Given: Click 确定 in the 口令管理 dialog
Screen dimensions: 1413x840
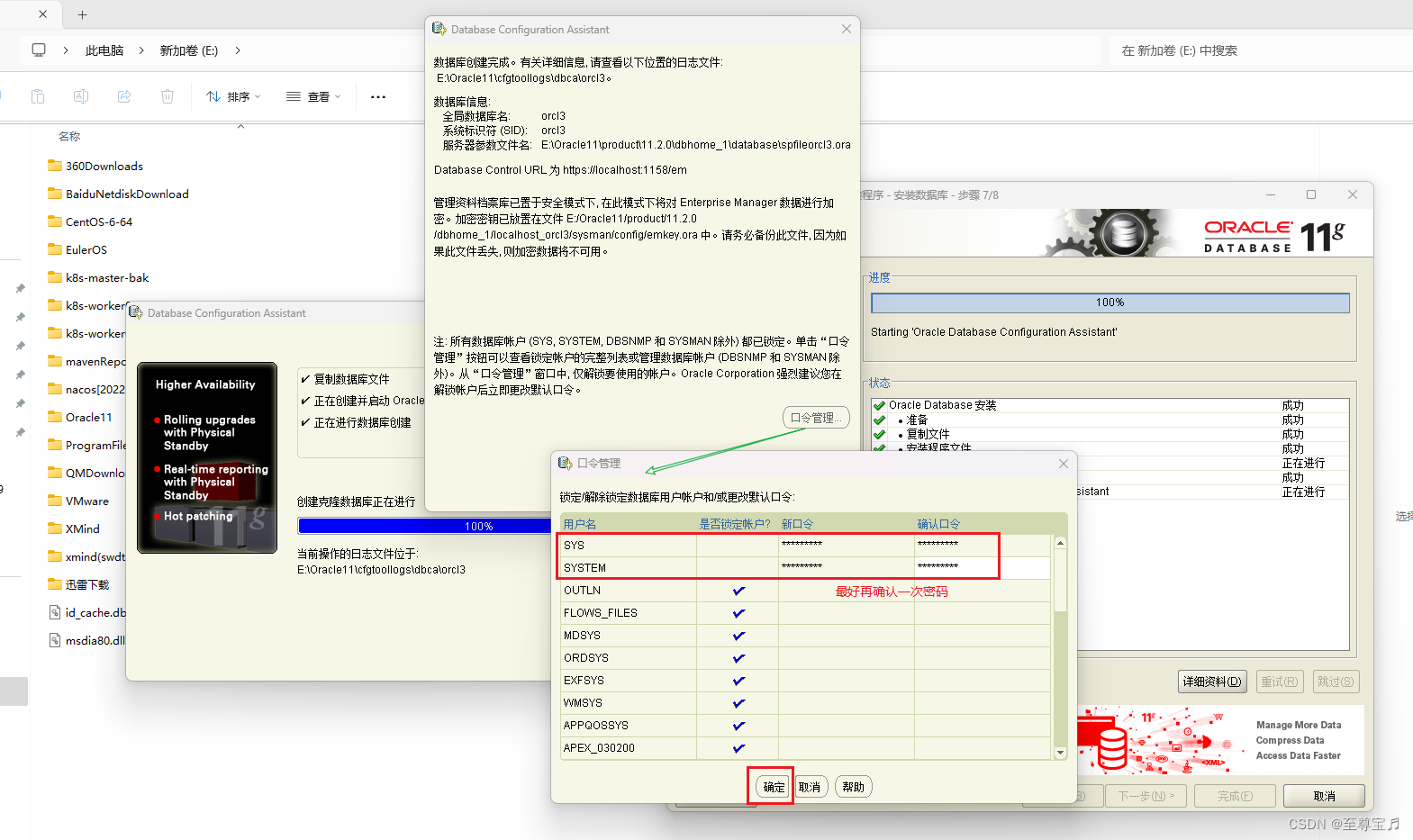Looking at the screenshot, I should point(774,787).
